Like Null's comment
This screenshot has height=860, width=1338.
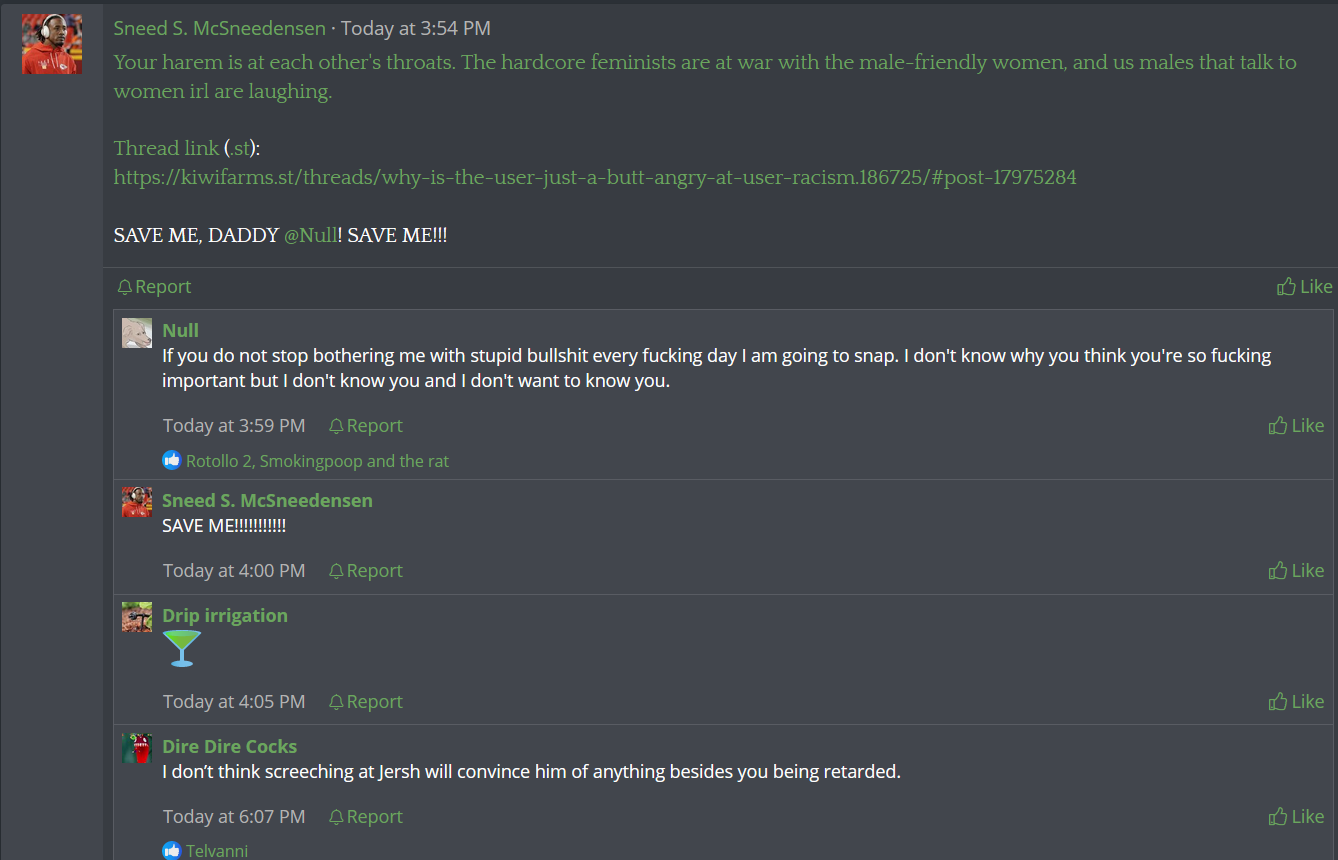coord(1296,426)
